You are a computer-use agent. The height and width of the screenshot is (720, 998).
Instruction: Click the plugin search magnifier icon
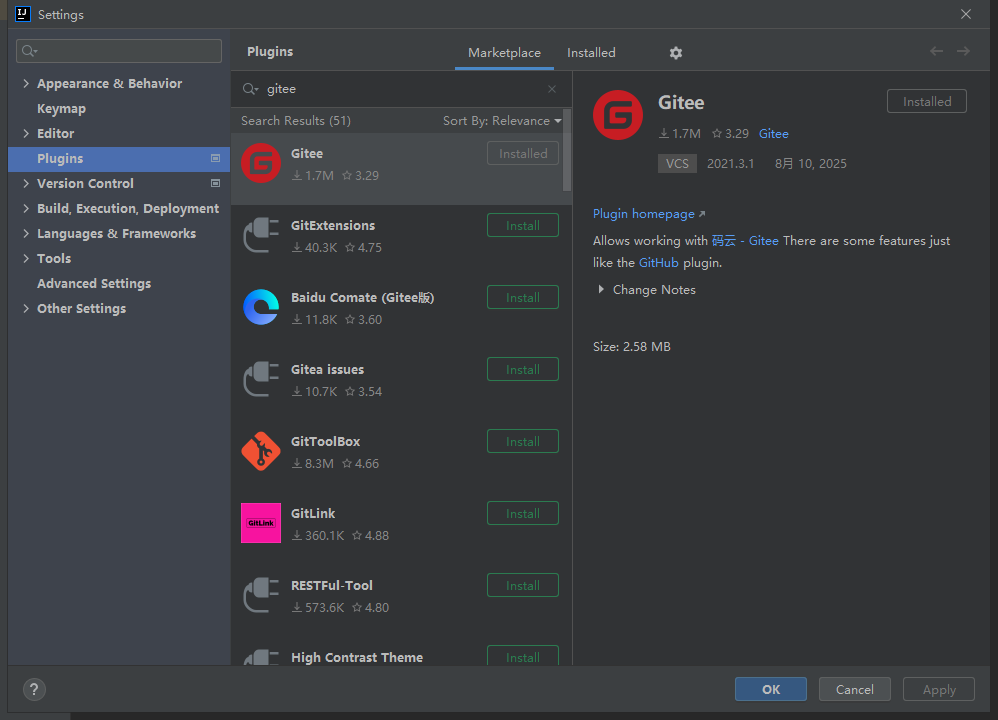pos(250,89)
